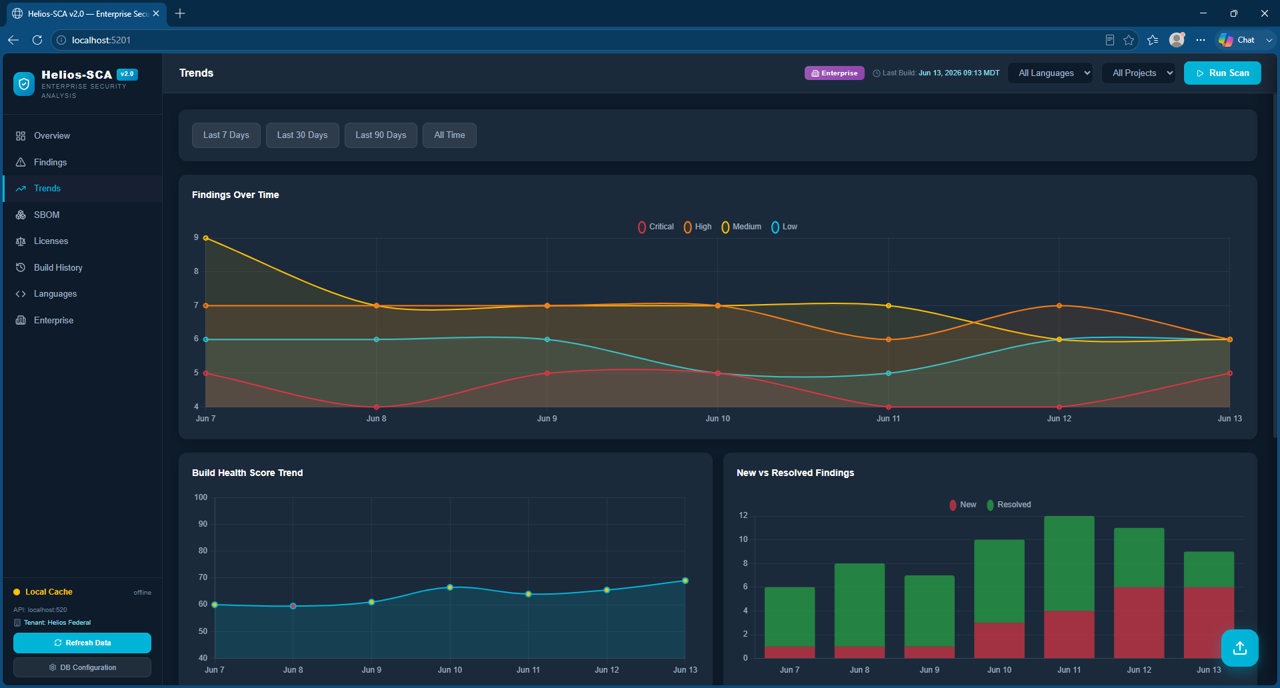Click the Refresh Data button
This screenshot has height=688, width=1280.
(x=82, y=643)
